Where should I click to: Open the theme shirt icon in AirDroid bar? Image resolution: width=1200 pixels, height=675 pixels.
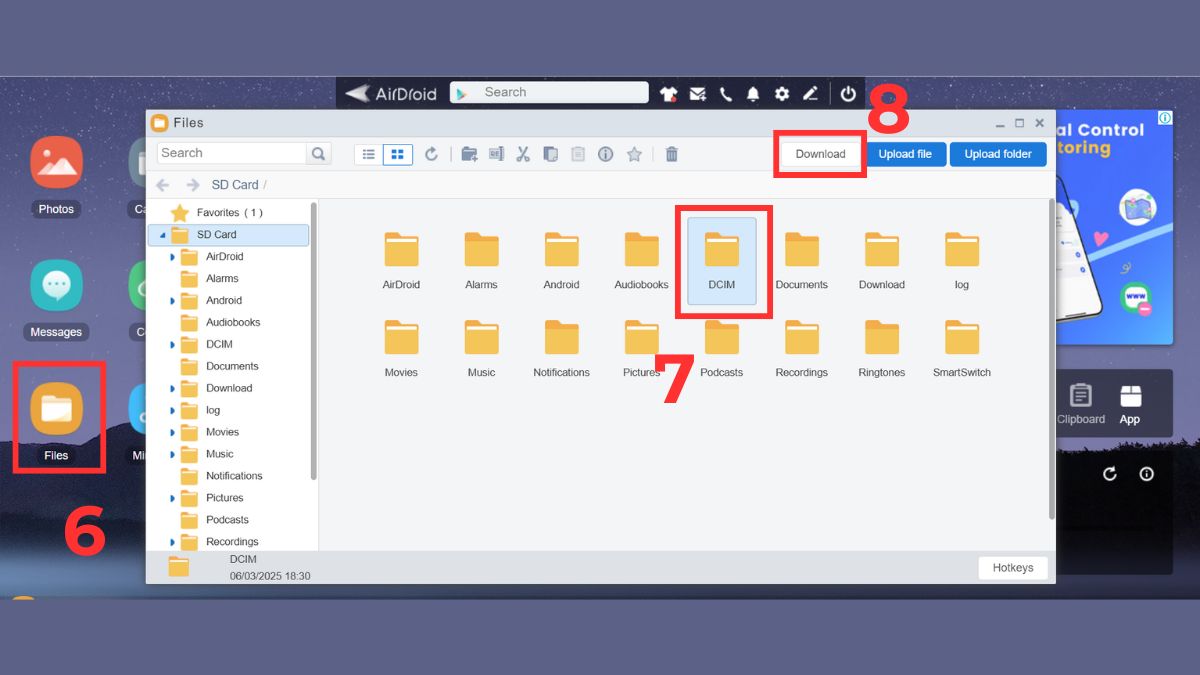pyautogui.click(x=669, y=94)
